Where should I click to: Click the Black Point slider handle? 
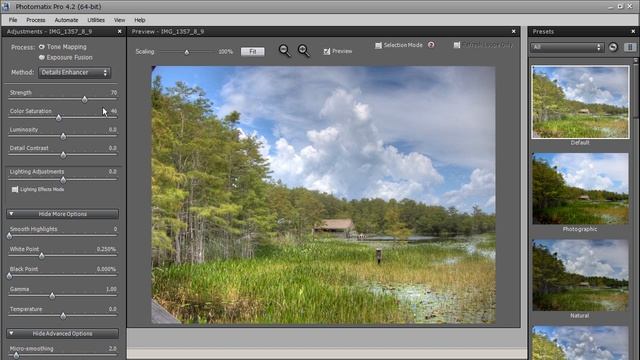coord(9,276)
